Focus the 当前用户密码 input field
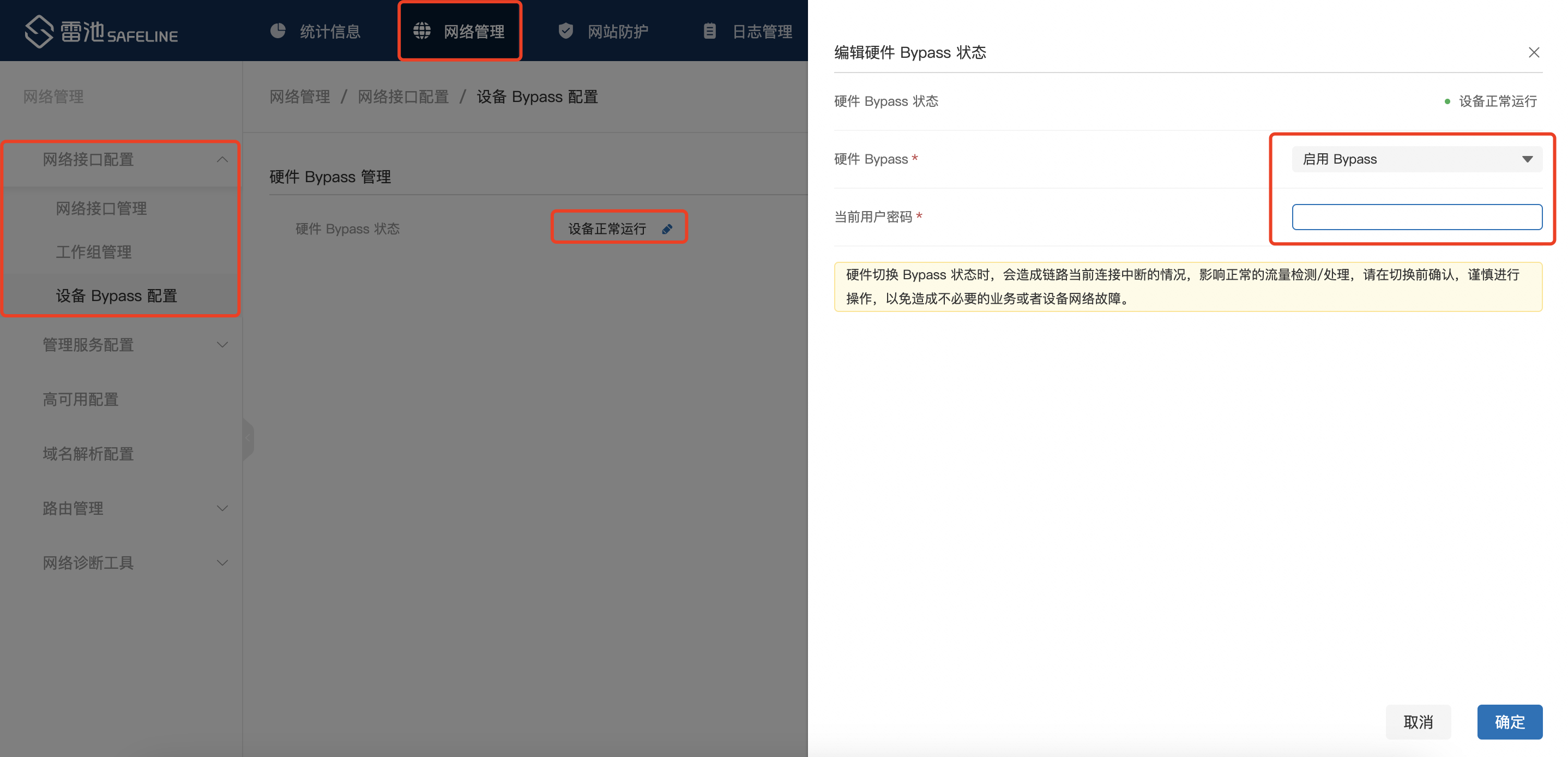The height and width of the screenshot is (757, 1568). tap(1416, 218)
